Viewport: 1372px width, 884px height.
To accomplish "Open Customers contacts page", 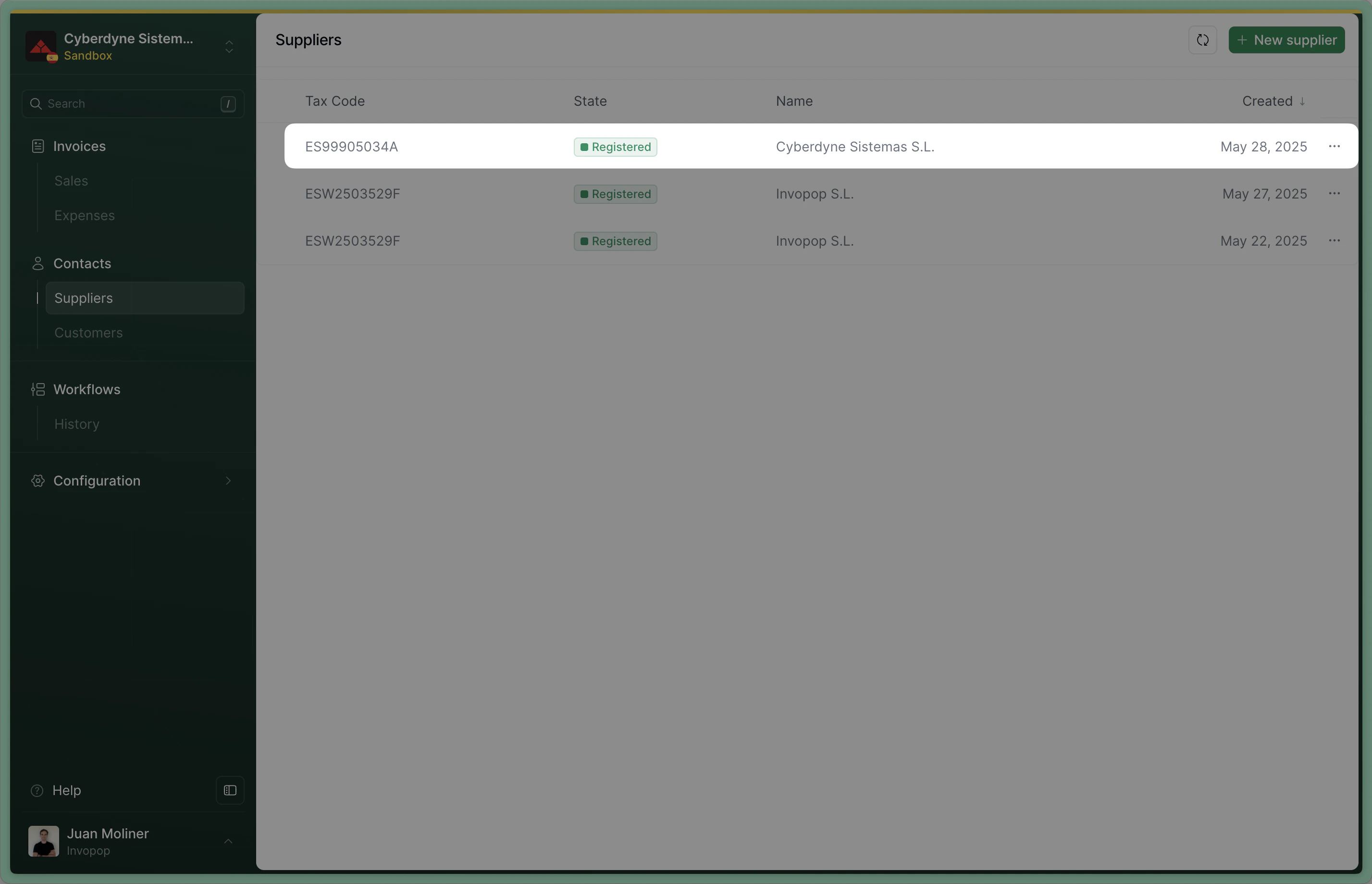I will (88, 333).
